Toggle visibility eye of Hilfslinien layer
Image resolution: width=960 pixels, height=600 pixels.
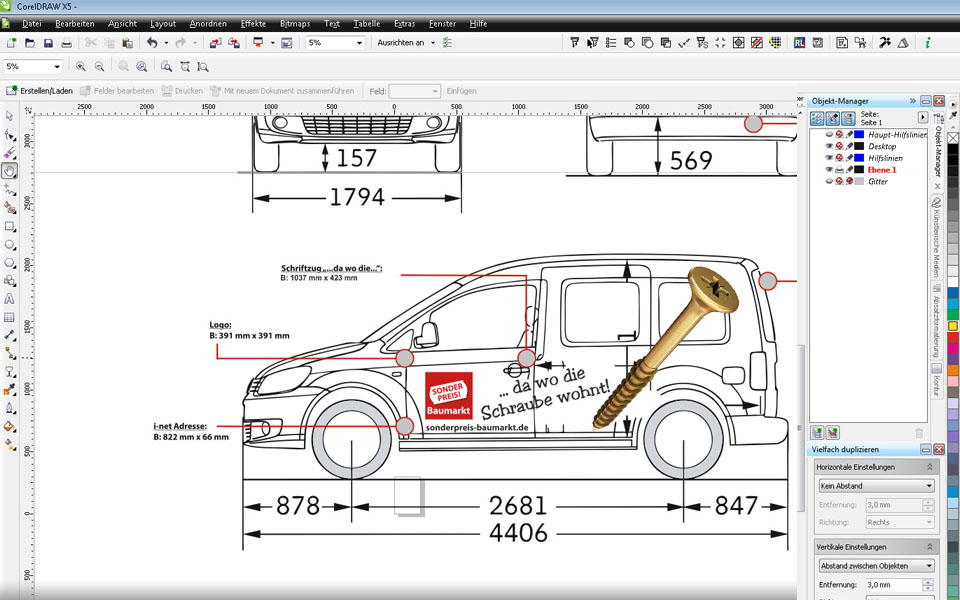coord(829,158)
